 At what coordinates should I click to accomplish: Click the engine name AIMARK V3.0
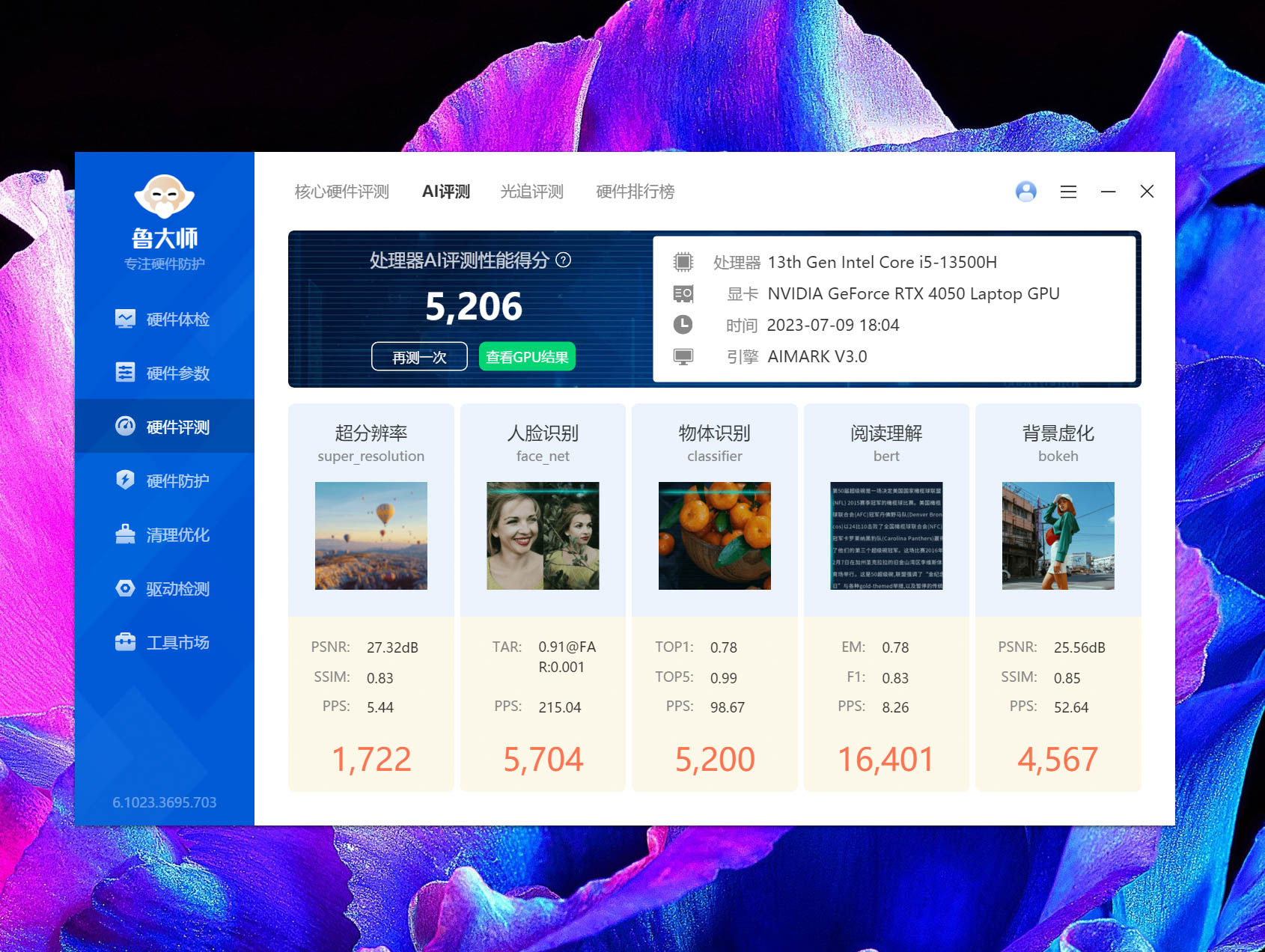pos(817,356)
